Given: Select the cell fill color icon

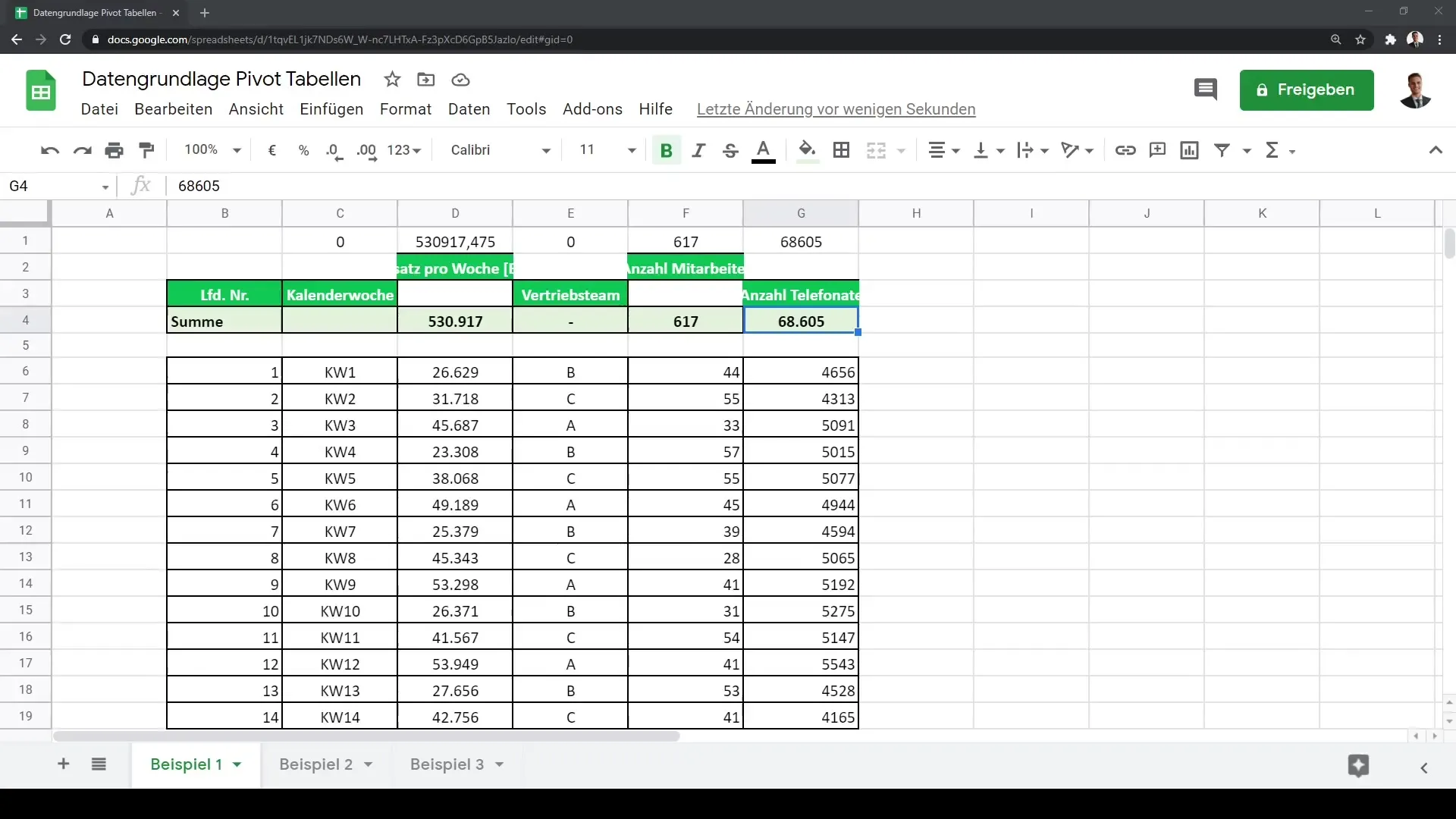Looking at the screenshot, I should click(805, 150).
